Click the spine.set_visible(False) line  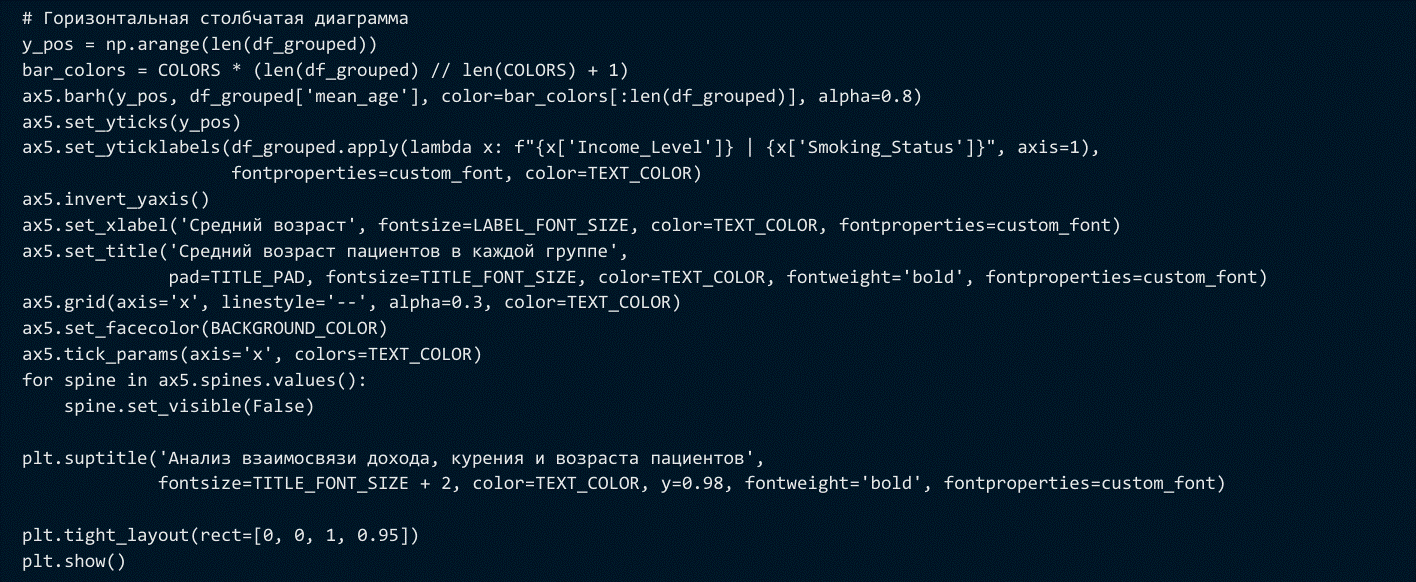[x=189, y=406]
